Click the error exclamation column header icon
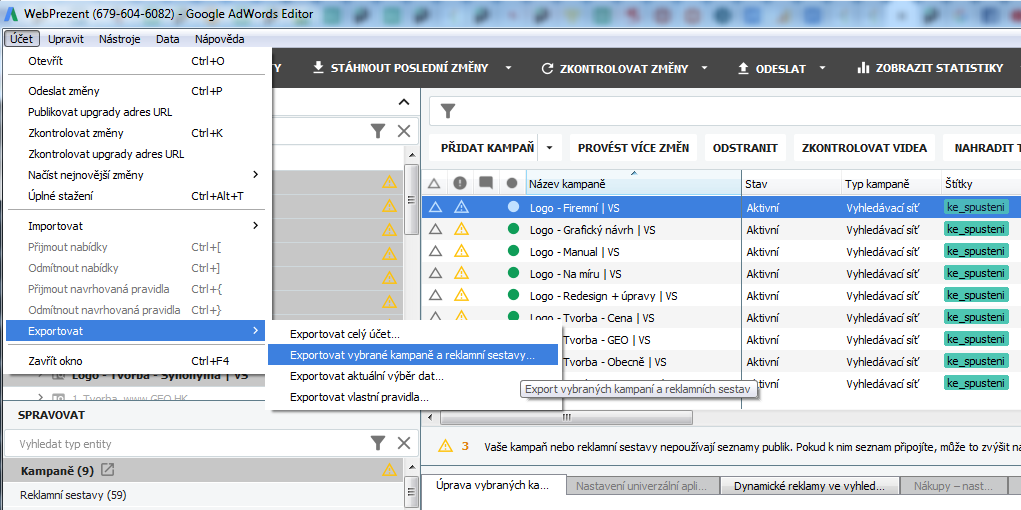The width and height of the screenshot is (1021, 510). pyautogui.click(x=461, y=184)
